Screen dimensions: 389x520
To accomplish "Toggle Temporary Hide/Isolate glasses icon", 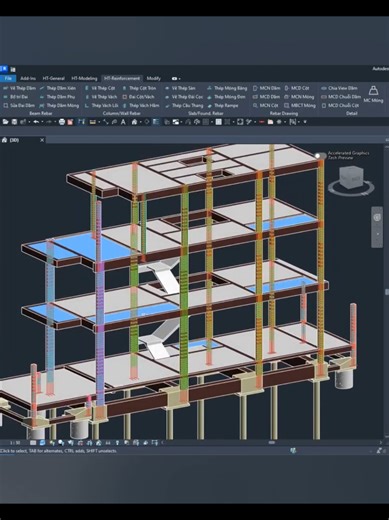I will 108,443.
